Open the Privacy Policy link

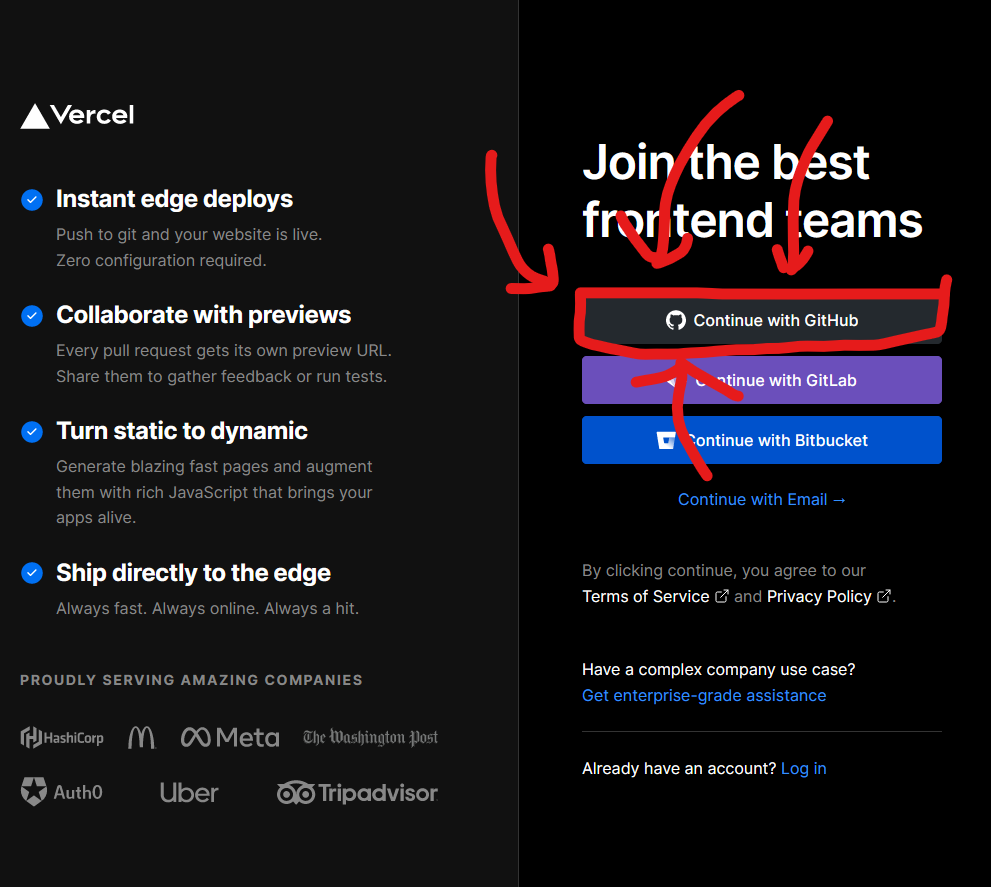coord(819,596)
